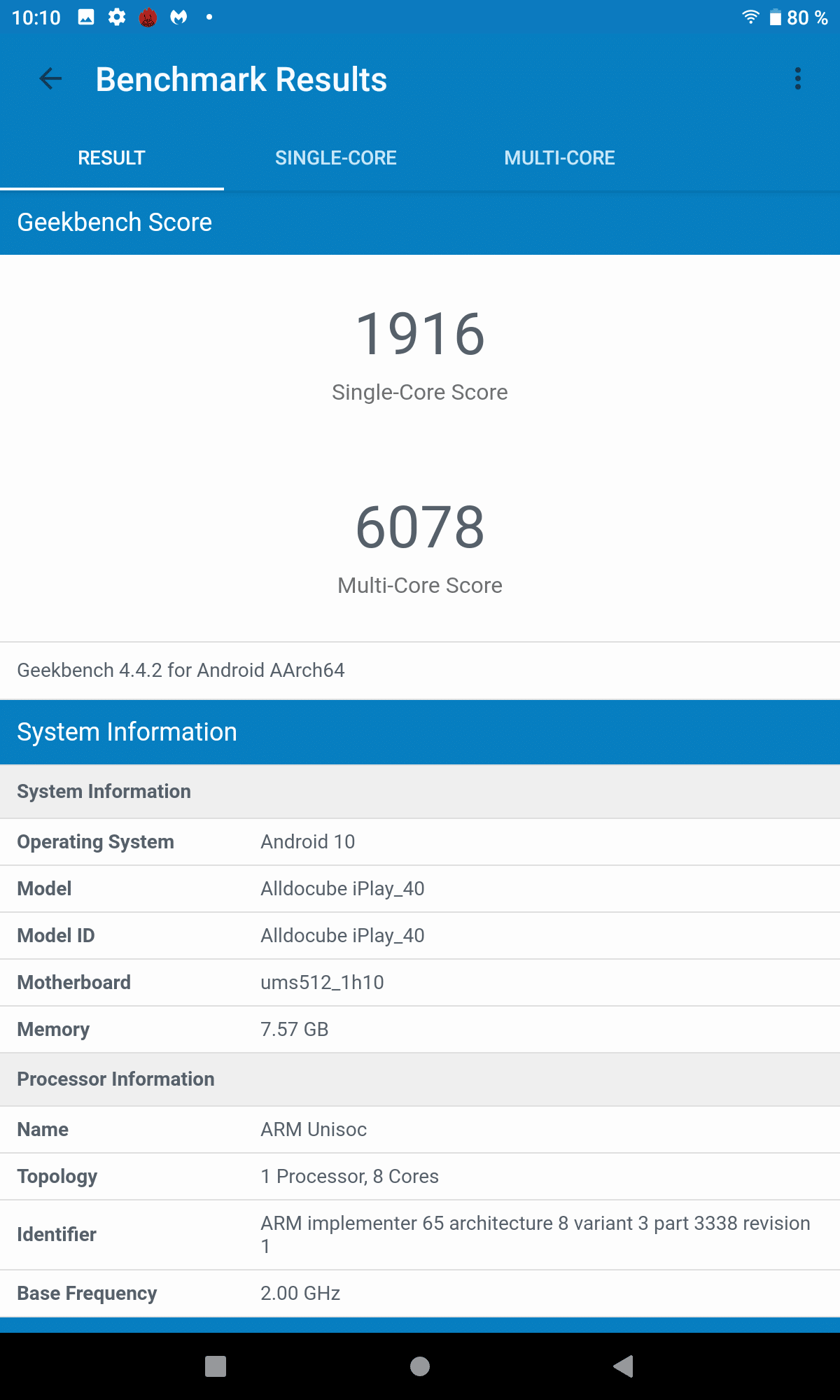Screen dimensions: 840x1400
Task: Select the Topology label
Action: [57, 1177]
